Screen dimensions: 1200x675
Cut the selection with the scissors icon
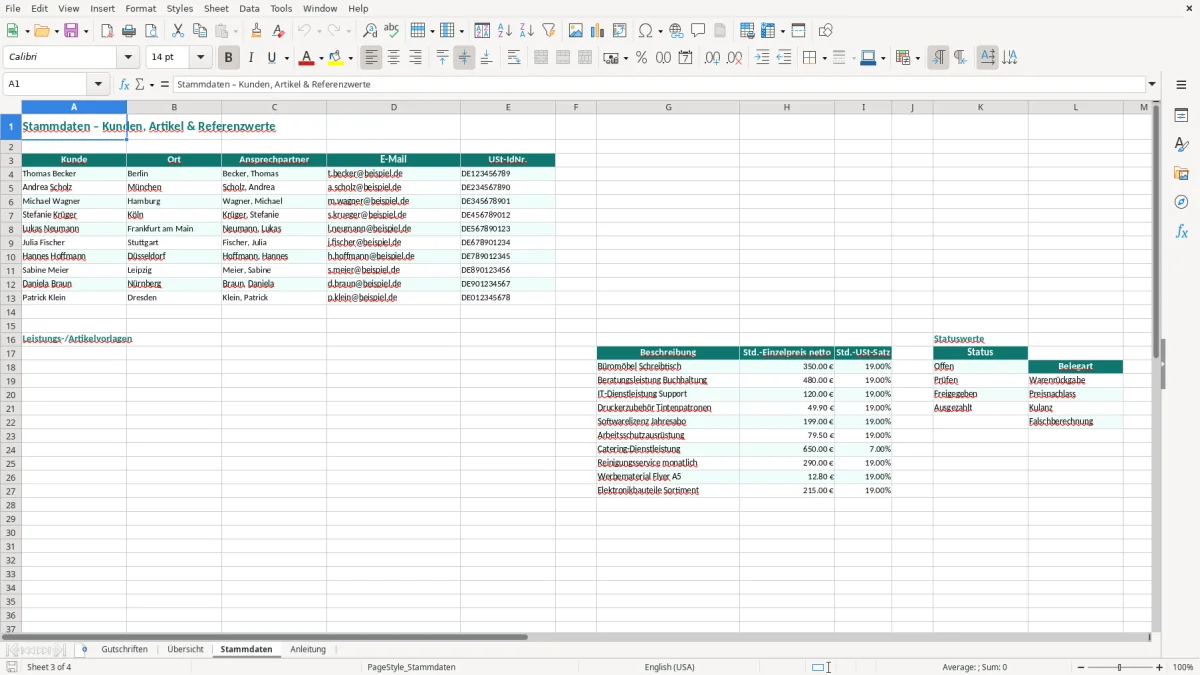[x=178, y=31]
